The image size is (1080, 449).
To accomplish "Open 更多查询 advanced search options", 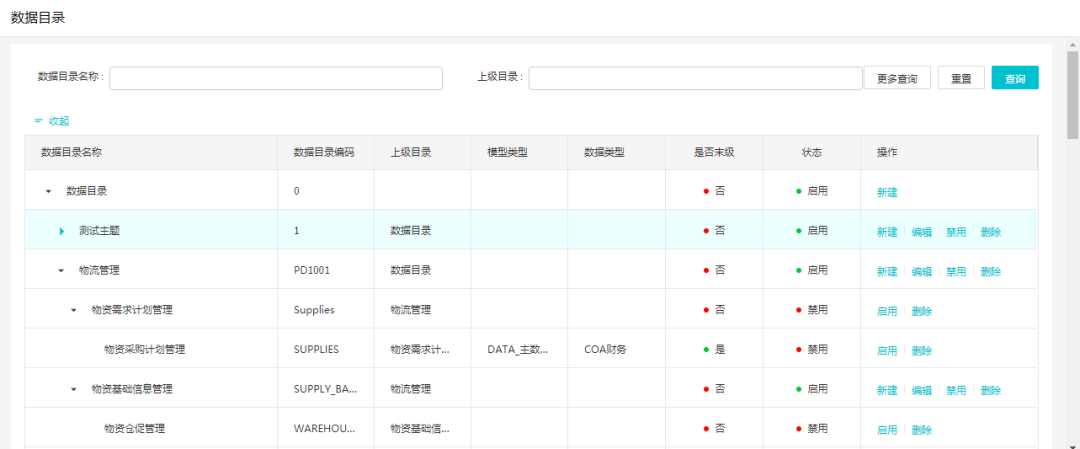I will click(897, 79).
